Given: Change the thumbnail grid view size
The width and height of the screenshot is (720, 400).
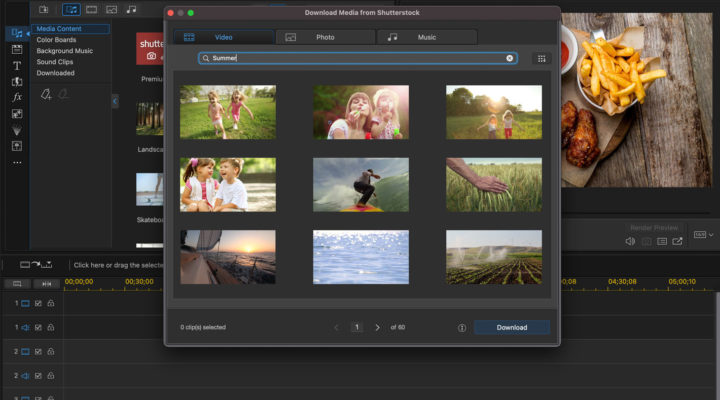Looking at the screenshot, I should [541, 58].
